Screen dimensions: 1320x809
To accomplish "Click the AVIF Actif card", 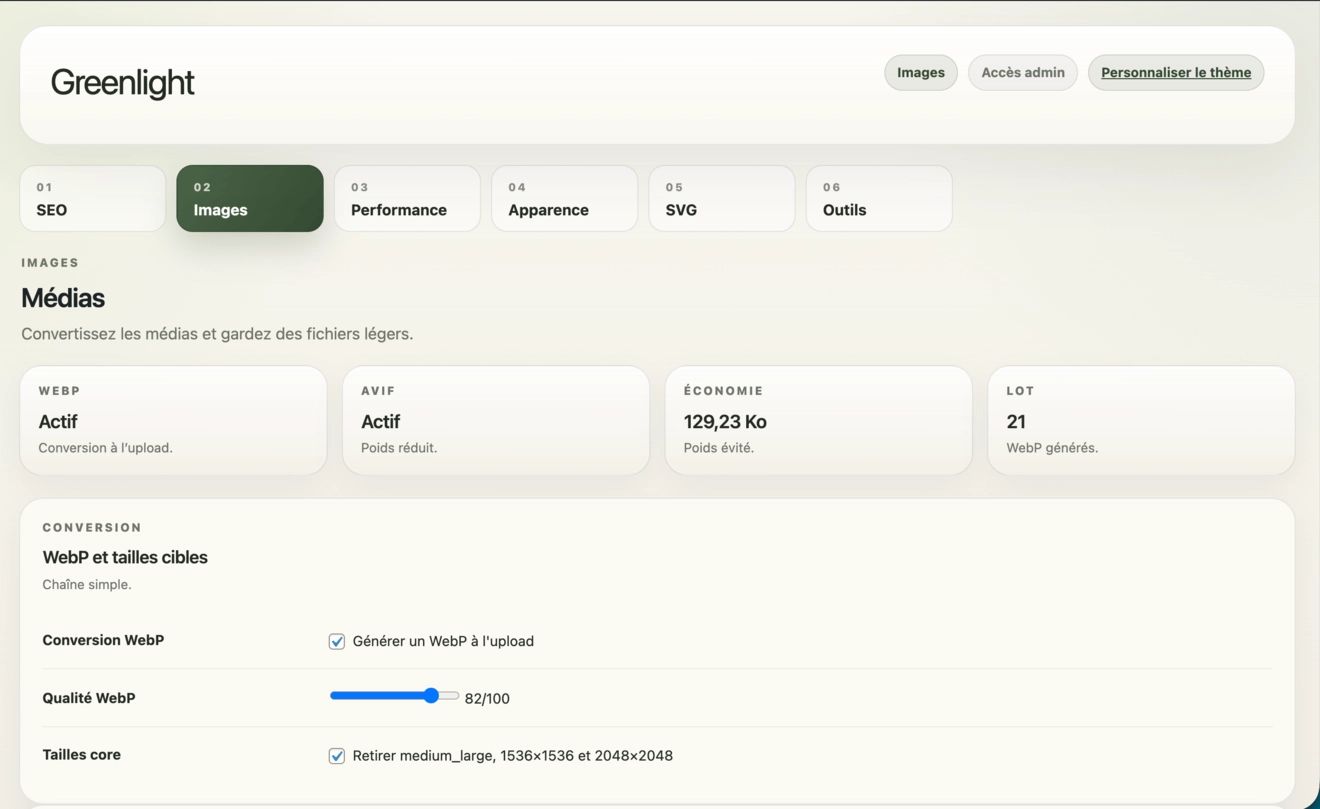I will (x=496, y=419).
